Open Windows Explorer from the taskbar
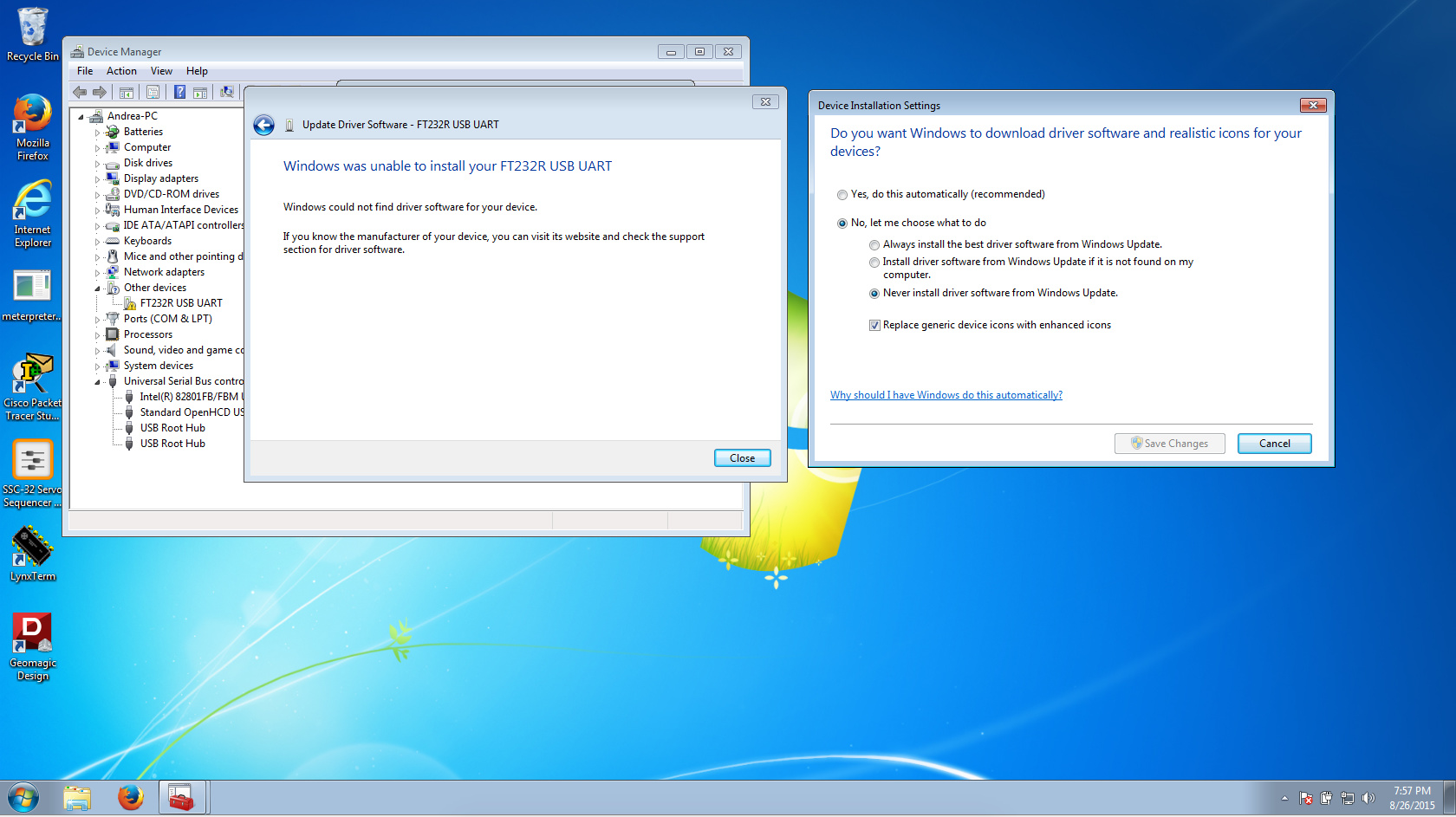Viewport: 1456px width, 817px height. coord(77,798)
